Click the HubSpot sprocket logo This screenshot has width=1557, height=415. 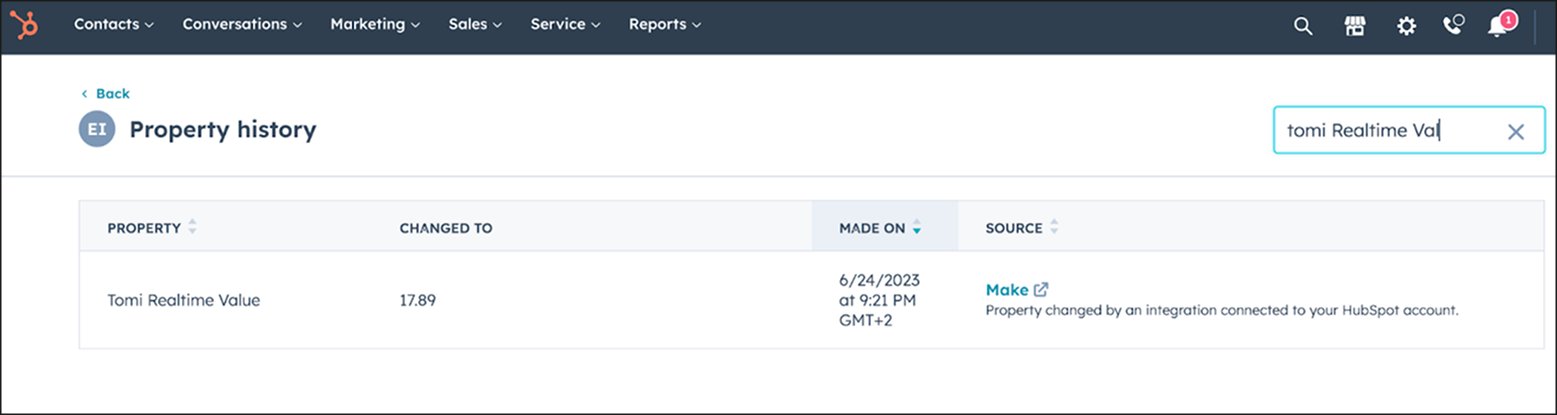click(x=25, y=25)
